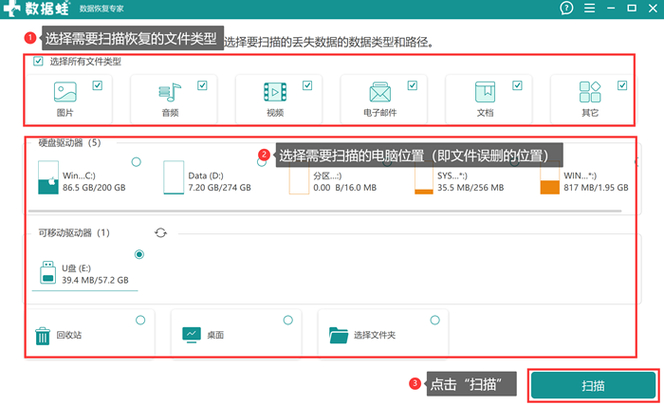The image size is (664, 405).
Task: Click the 桌面 desktop monitor icon
Action: pos(191,335)
